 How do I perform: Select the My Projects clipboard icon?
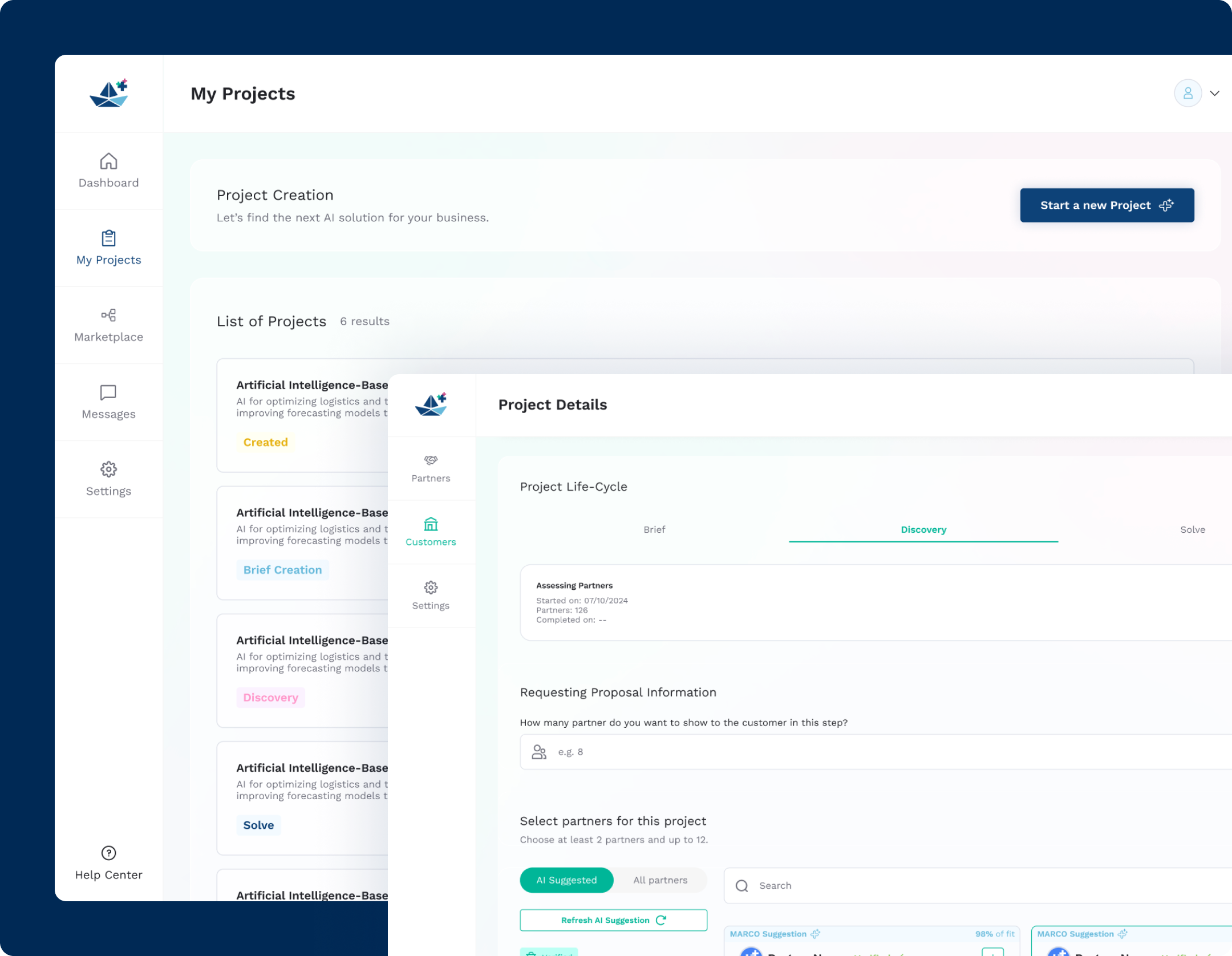point(108,238)
